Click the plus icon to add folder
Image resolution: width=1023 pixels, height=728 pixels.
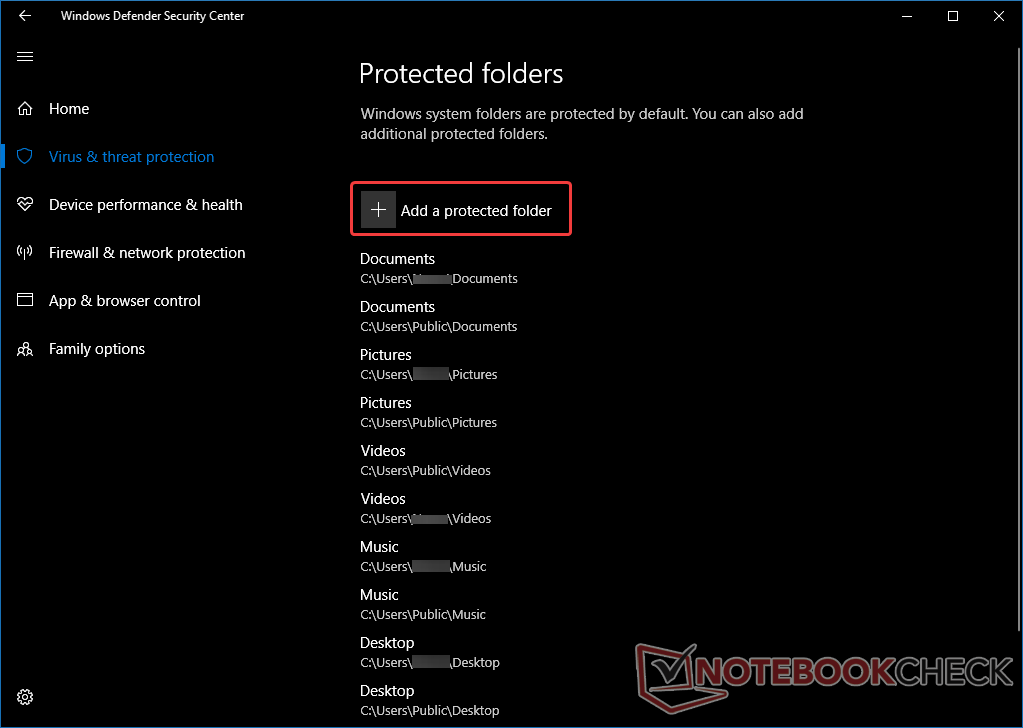coord(378,209)
